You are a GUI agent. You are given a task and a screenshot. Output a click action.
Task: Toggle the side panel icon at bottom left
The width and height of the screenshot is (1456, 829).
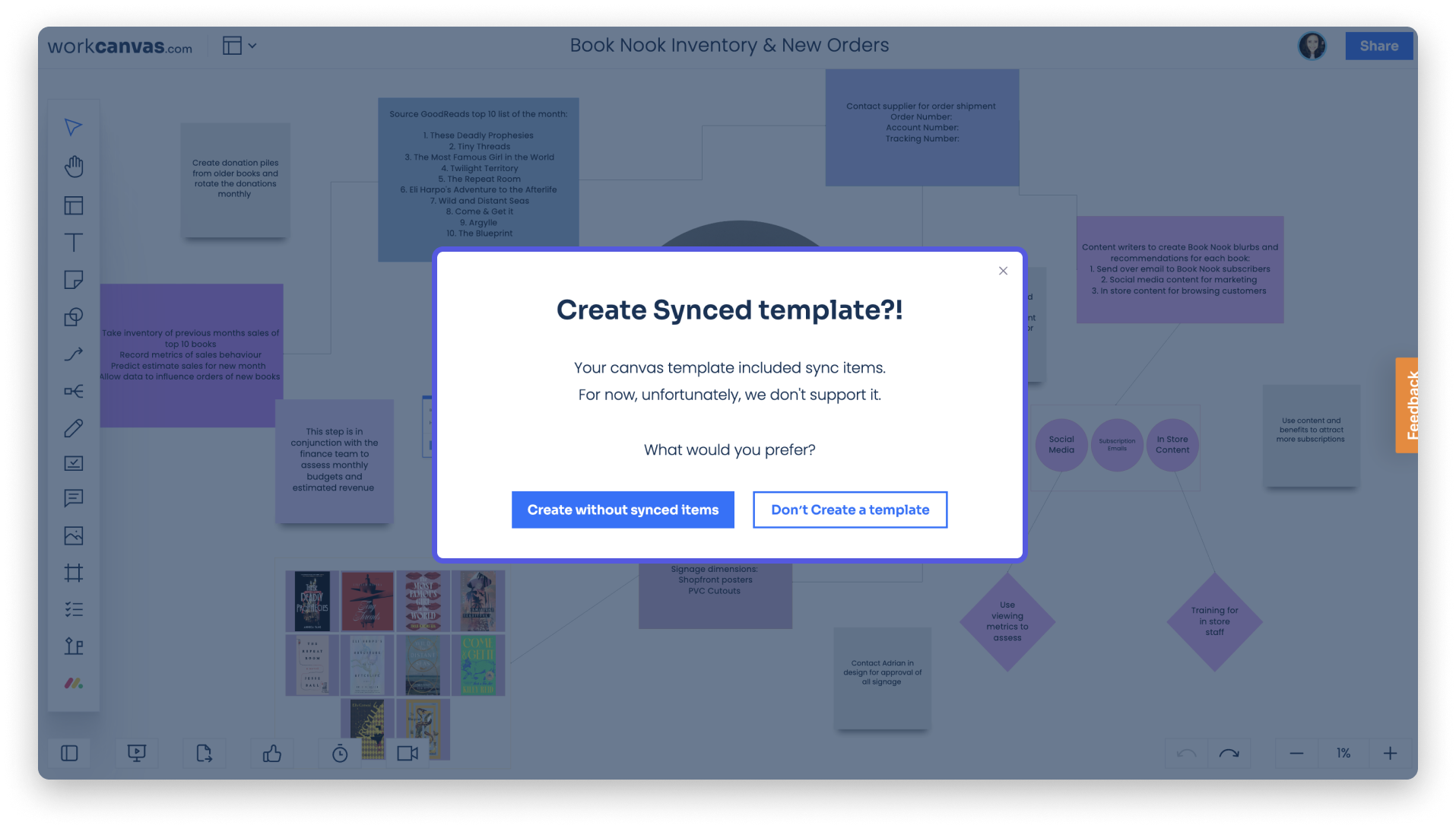[x=69, y=753]
